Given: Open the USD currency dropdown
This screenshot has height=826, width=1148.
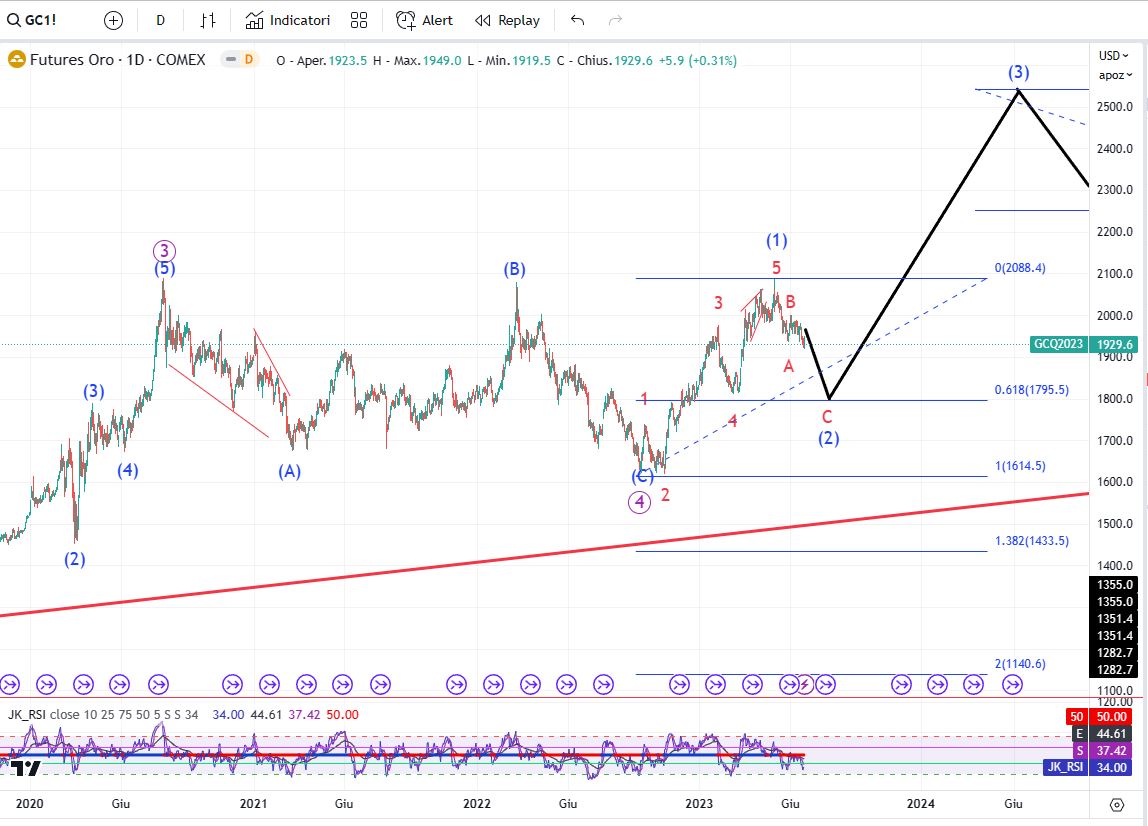Looking at the screenshot, I should click(x=1113, y=55).
